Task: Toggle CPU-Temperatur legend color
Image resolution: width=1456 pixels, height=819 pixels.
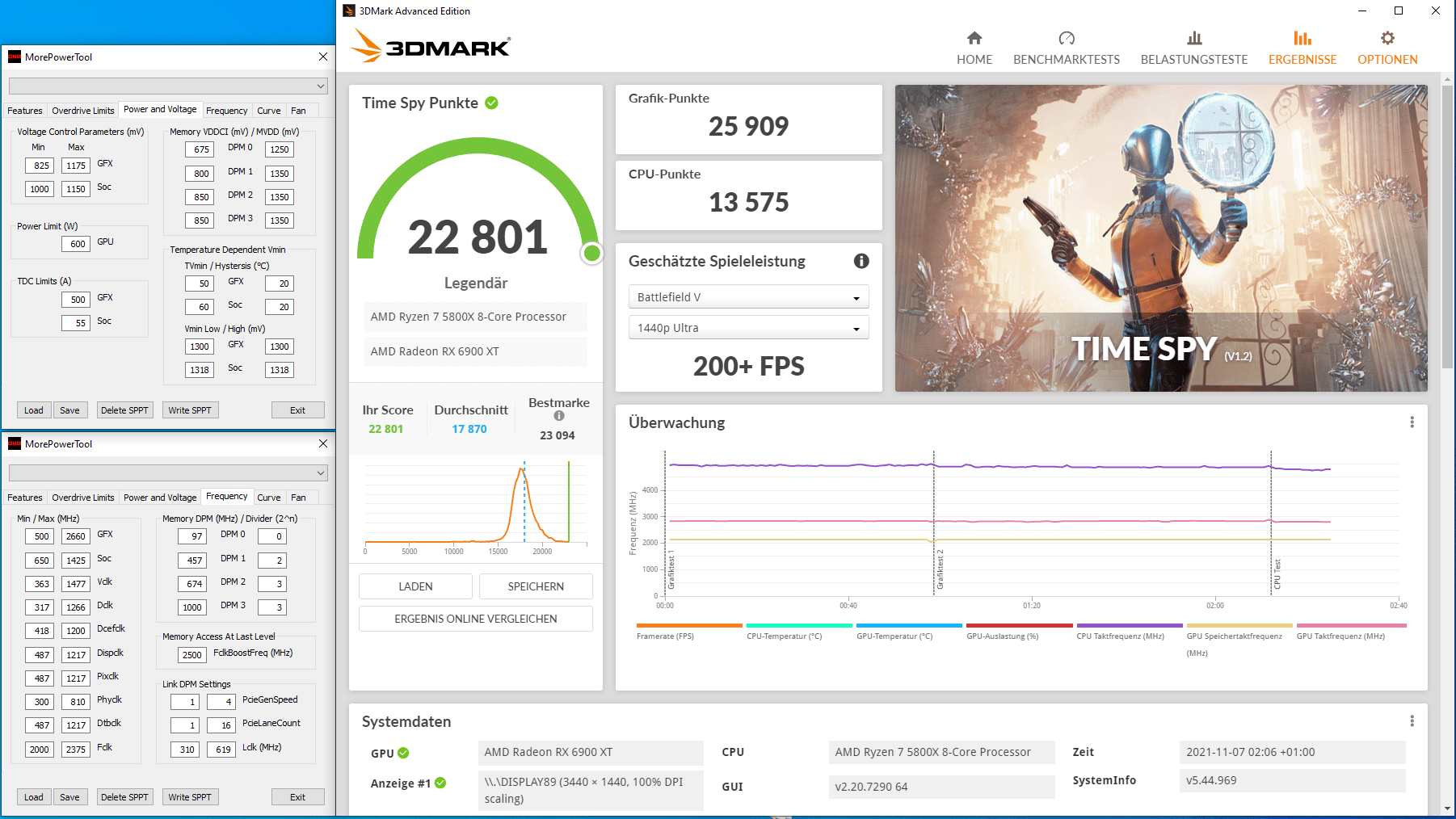Action: coord(799,625)
